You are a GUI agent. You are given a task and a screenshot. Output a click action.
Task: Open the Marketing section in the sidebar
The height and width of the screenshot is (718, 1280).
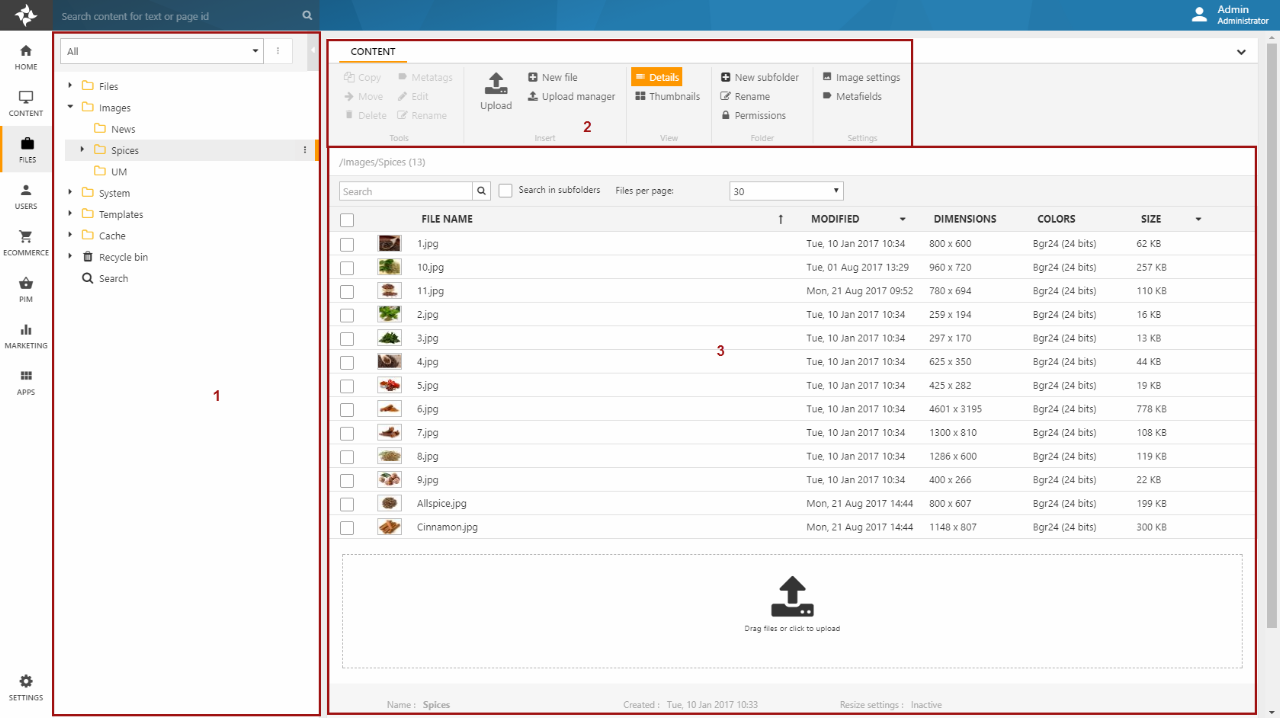[x=26, y=336]
